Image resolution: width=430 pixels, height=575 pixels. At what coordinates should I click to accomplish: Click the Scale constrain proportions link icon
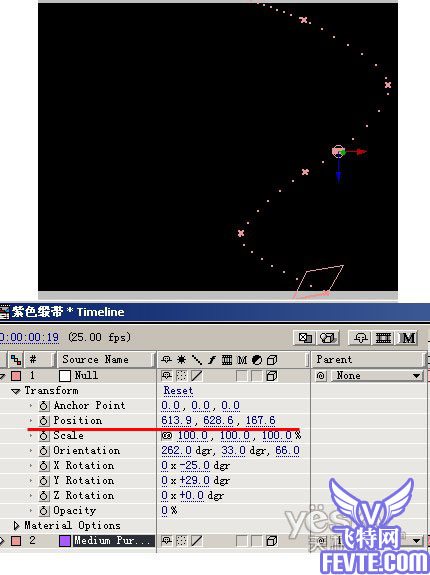[x=168, y=436]
